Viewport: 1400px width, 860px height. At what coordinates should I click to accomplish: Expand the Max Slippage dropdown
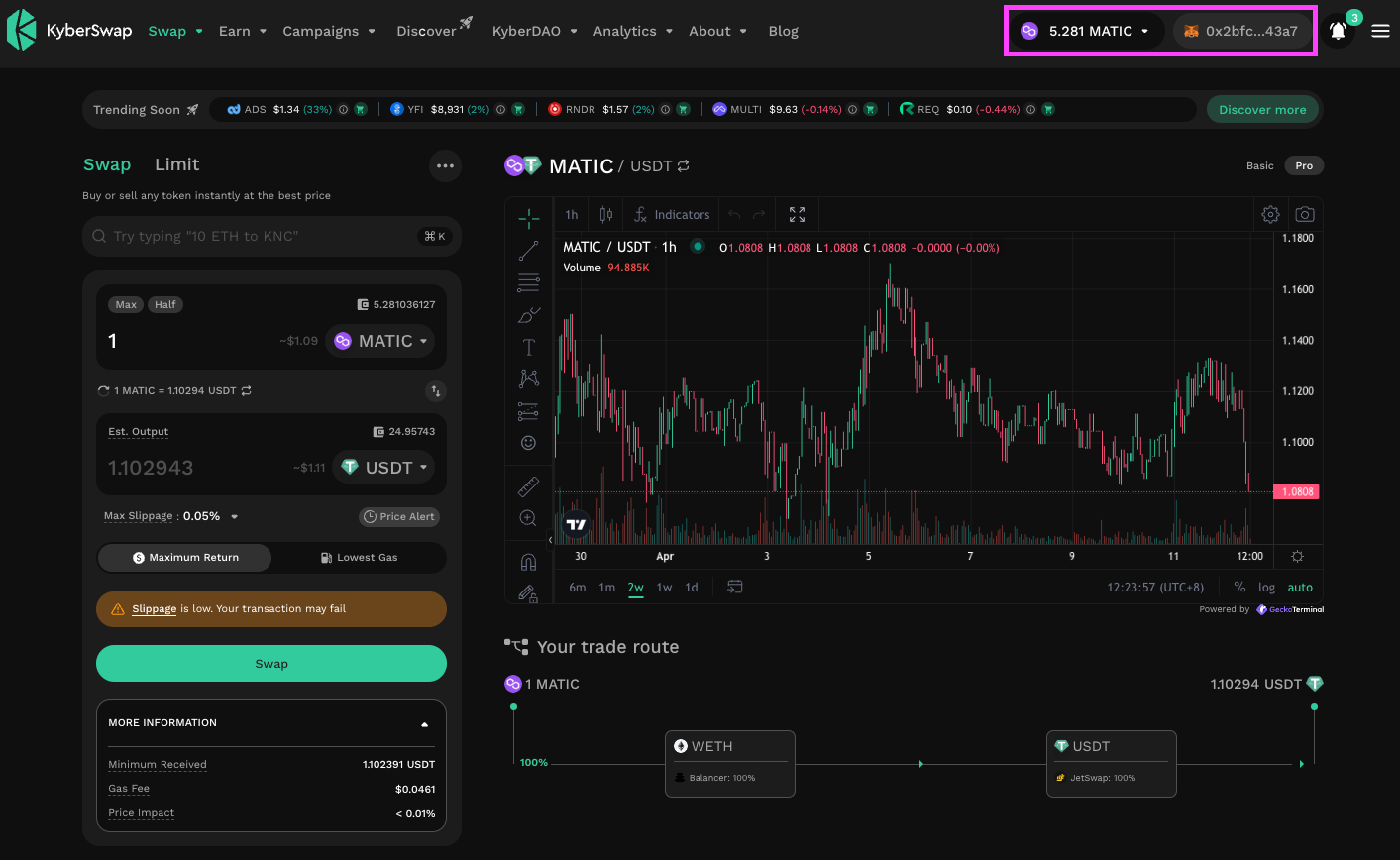(235, 517)
